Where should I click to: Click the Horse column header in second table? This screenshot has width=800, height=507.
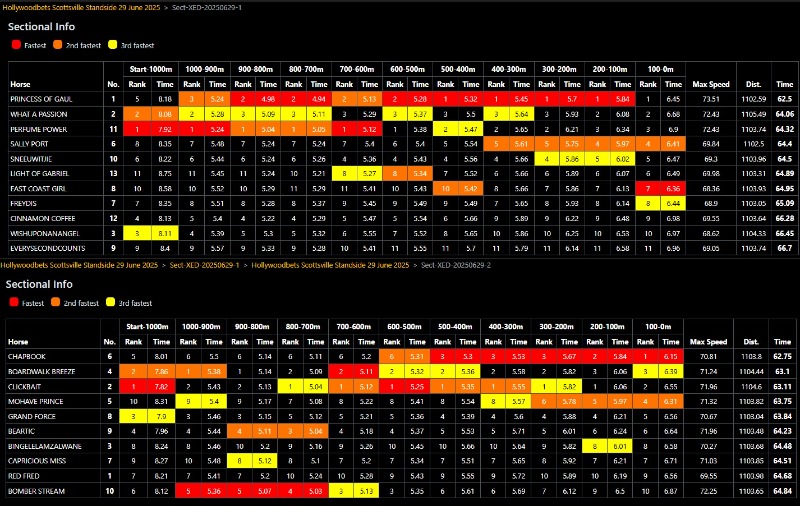tap(21, 341)
